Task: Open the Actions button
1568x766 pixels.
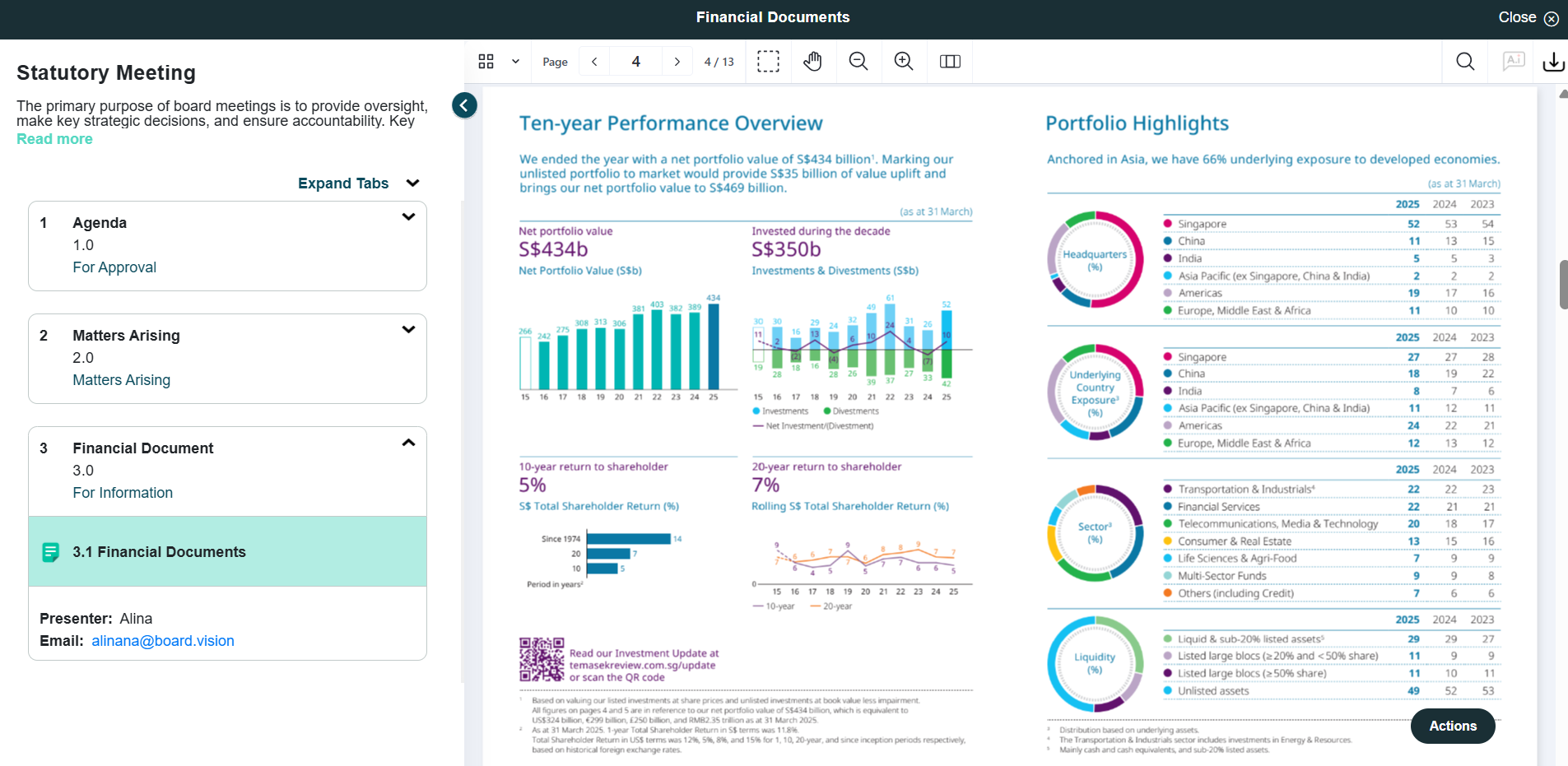Action: [1453, 726]
